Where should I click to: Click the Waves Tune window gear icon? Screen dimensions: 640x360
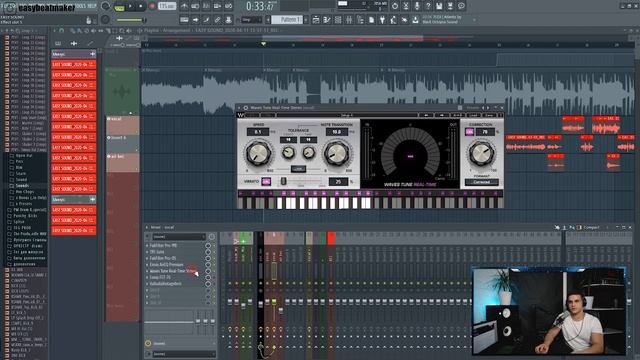(x=246, y=108)
